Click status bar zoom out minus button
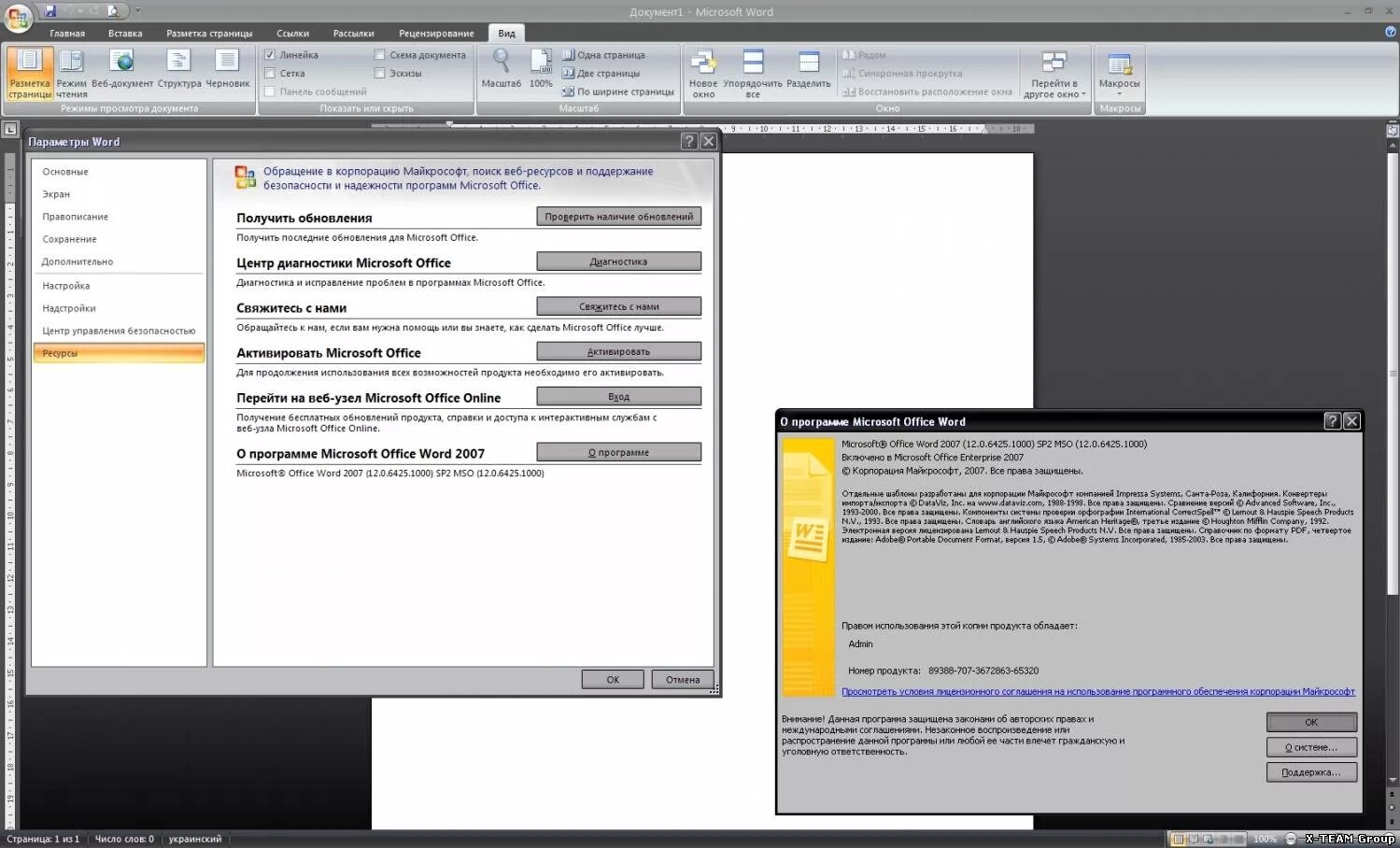This screenshot has height=848, width=1400. coord(1290,839)
